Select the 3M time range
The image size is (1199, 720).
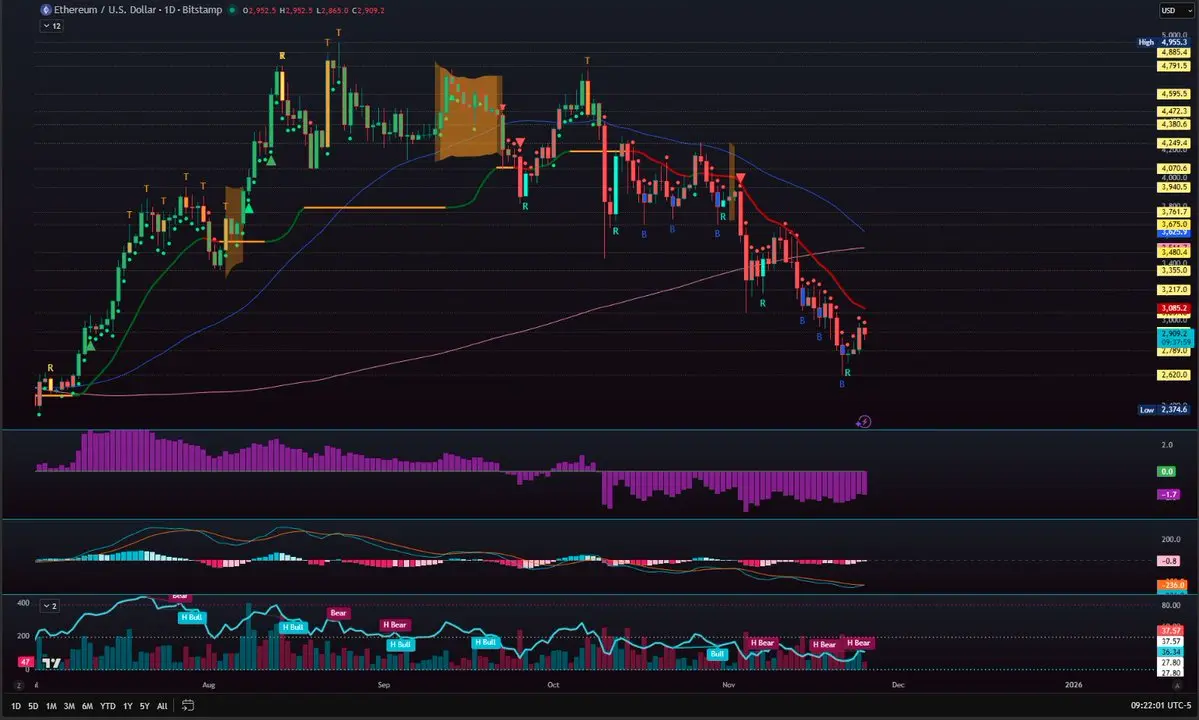coord(69,706)
